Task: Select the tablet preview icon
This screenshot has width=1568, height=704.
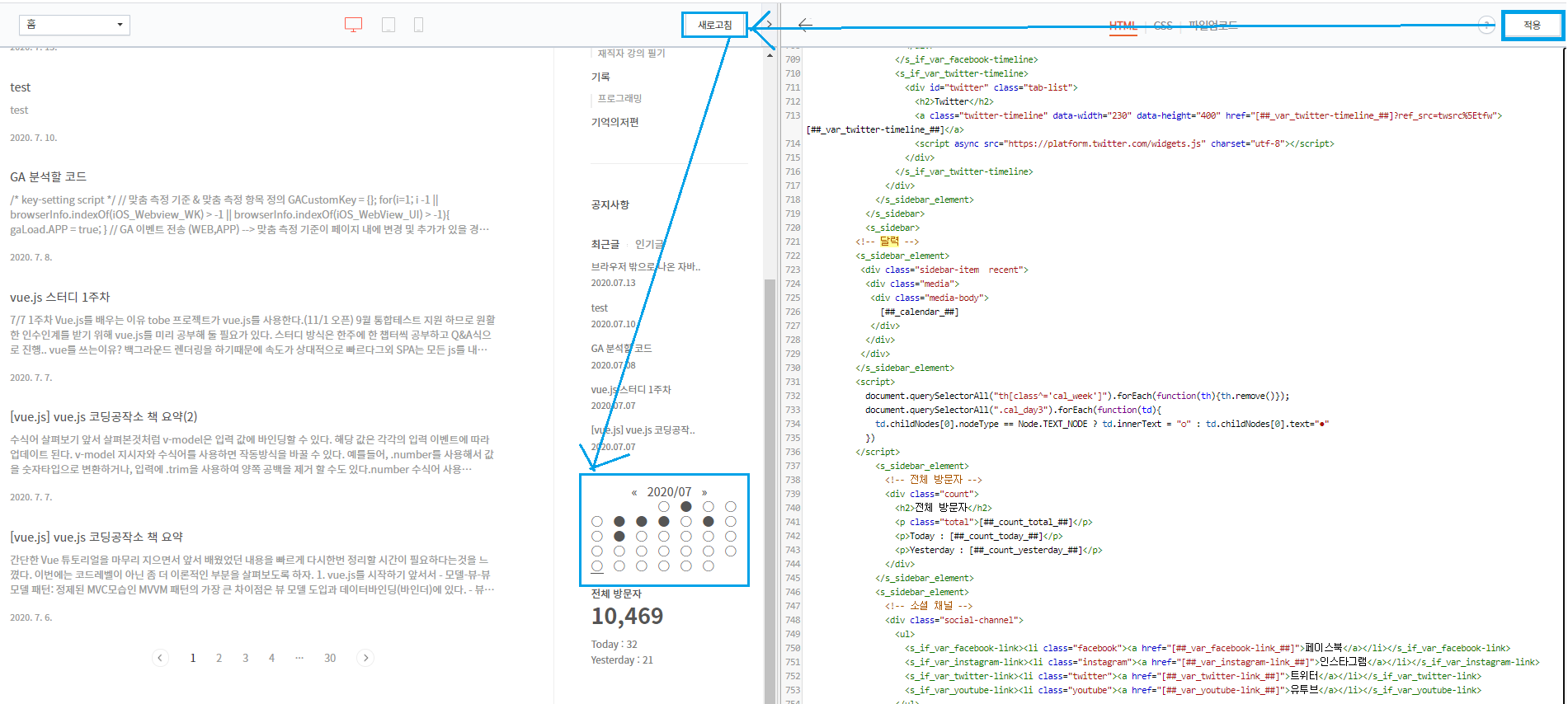Action: 388,25
